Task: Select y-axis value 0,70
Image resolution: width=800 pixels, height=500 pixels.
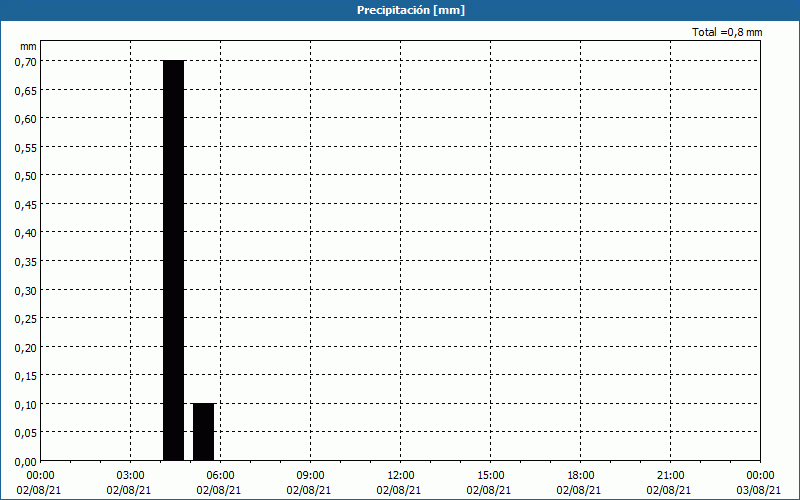Action: pos(26,62)
